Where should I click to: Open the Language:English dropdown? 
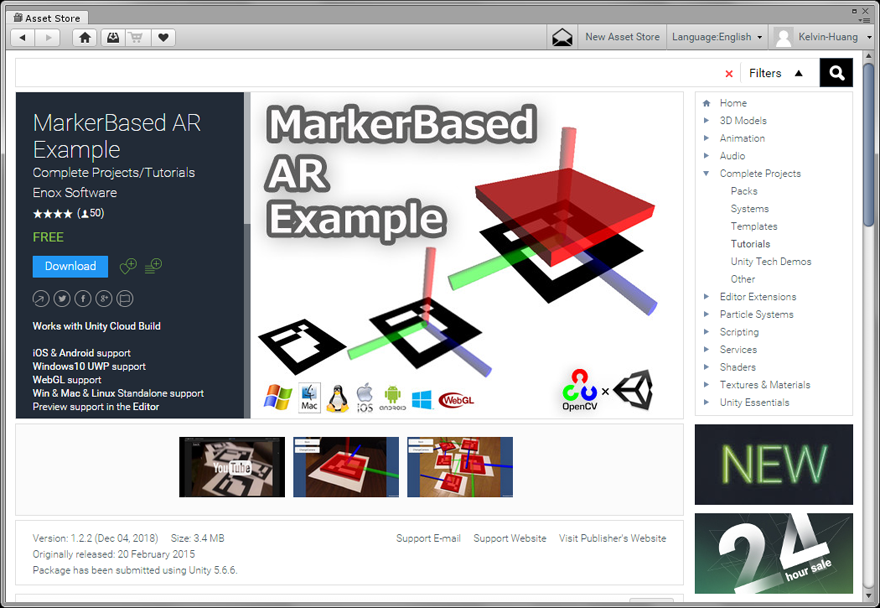pos(717,37)
